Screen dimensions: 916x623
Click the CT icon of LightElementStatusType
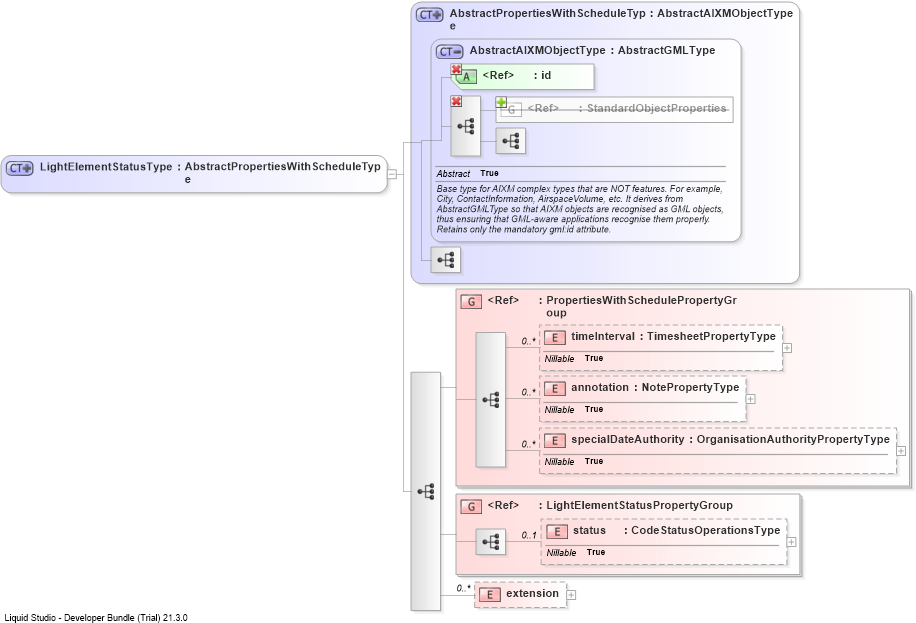pos(20,168)
